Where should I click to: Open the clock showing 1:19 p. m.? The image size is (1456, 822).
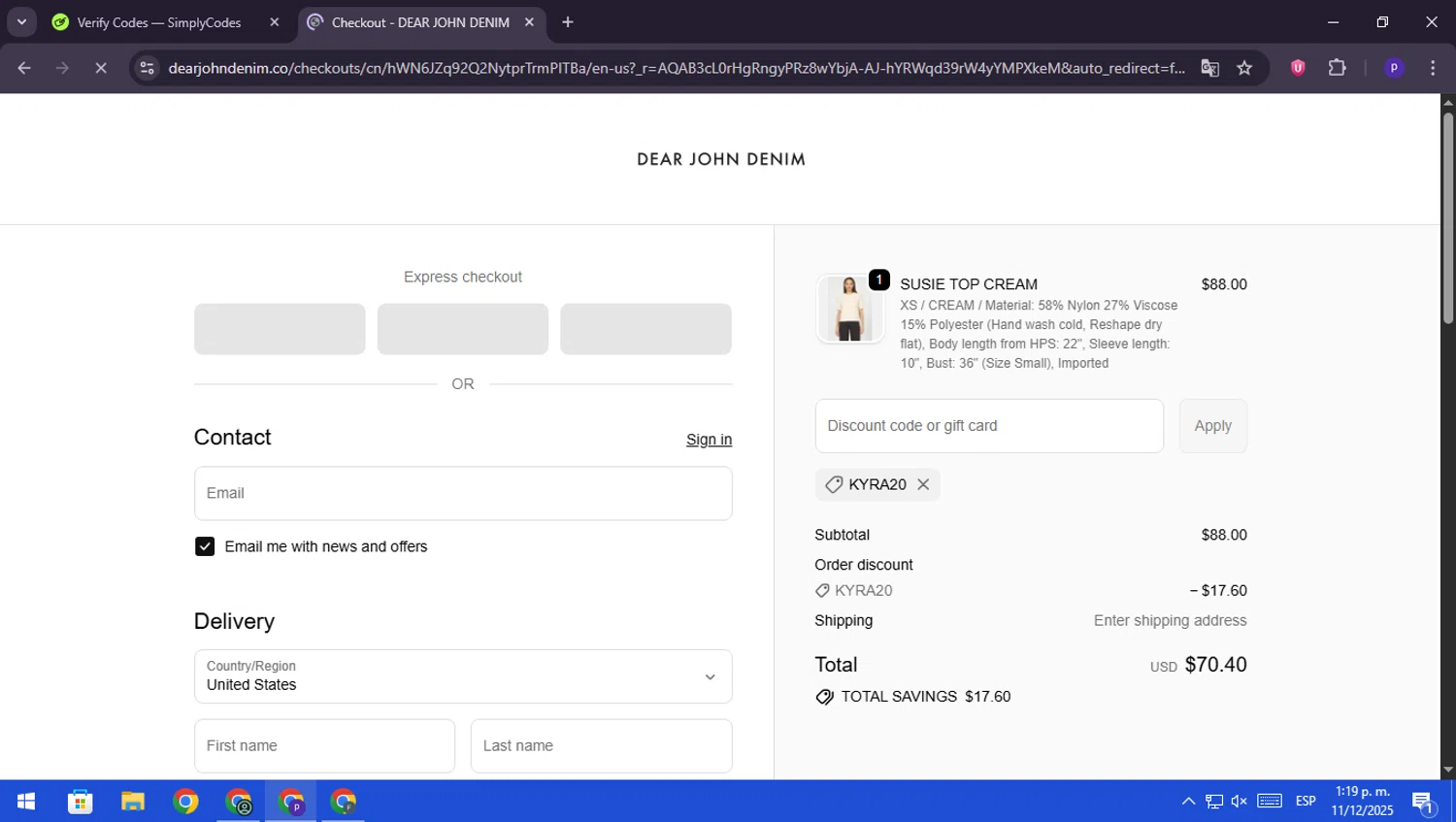[x=1363, y=802]
